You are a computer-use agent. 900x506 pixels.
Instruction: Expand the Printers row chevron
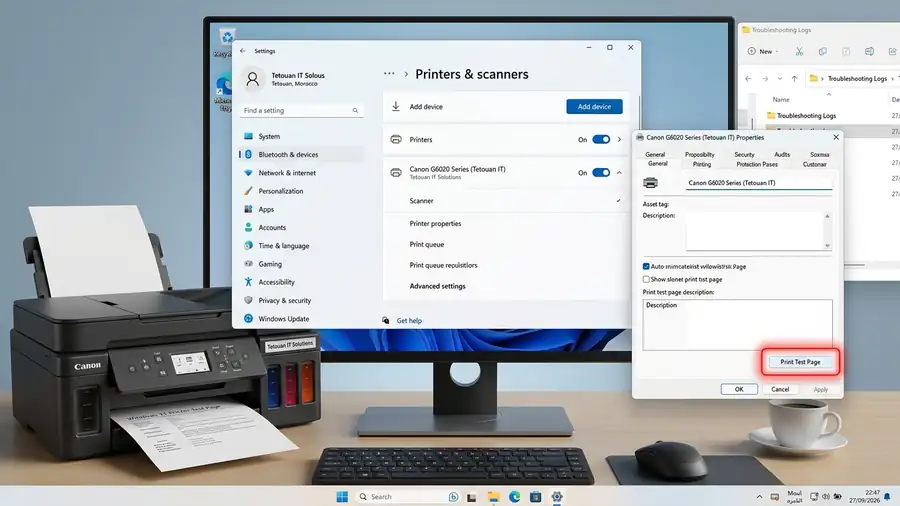point(619,139)
